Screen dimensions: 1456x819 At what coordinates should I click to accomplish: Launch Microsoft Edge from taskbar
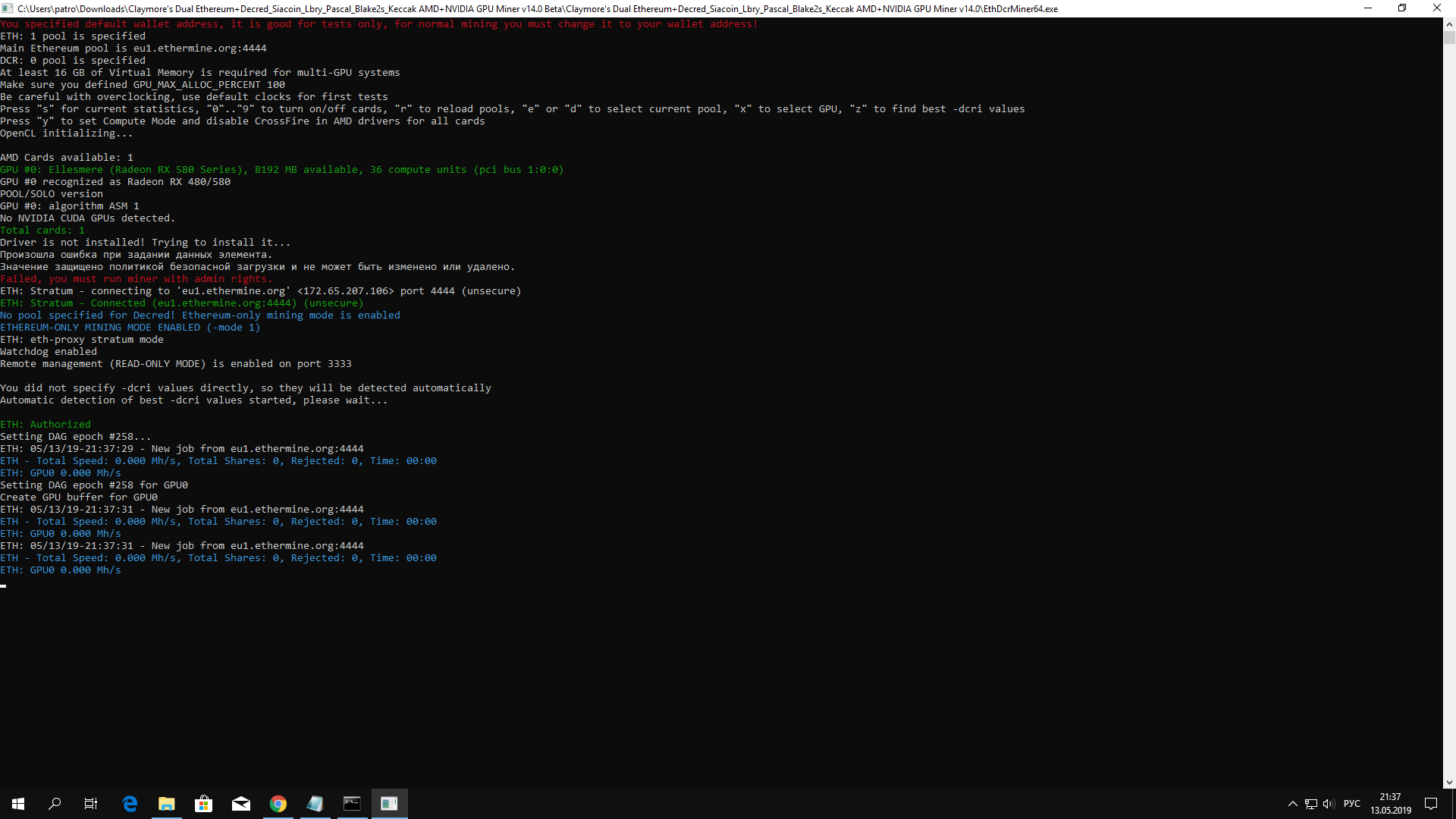click(130, 804)
